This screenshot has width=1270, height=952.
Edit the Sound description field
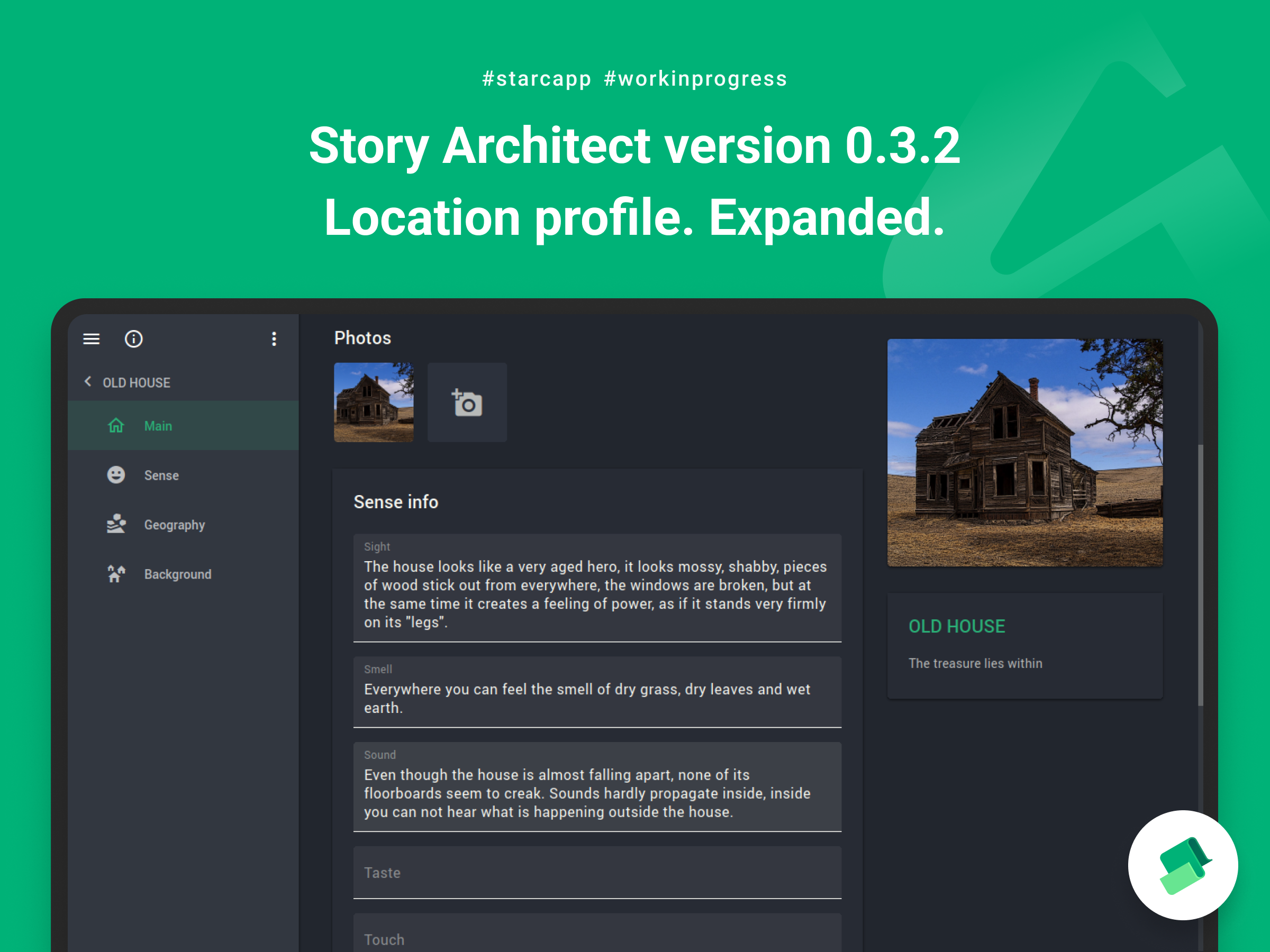click(597, 788)
